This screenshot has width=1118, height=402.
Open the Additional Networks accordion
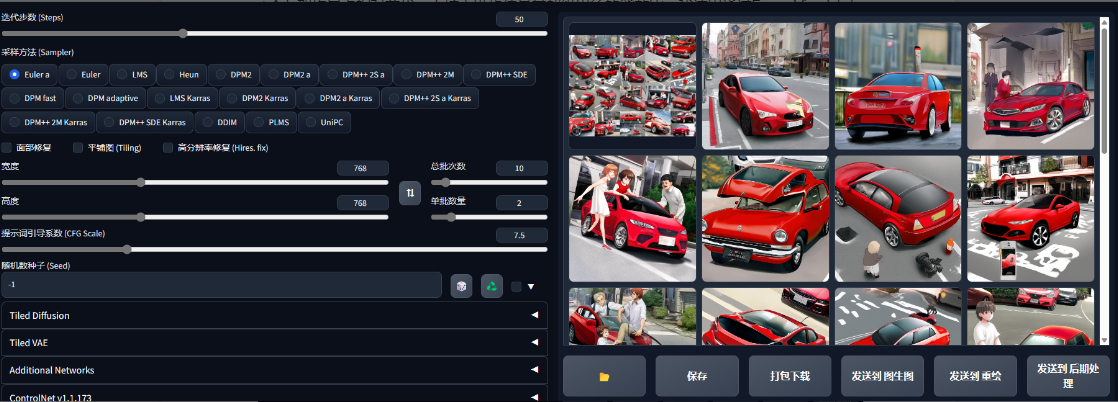[x=274, y=370]
